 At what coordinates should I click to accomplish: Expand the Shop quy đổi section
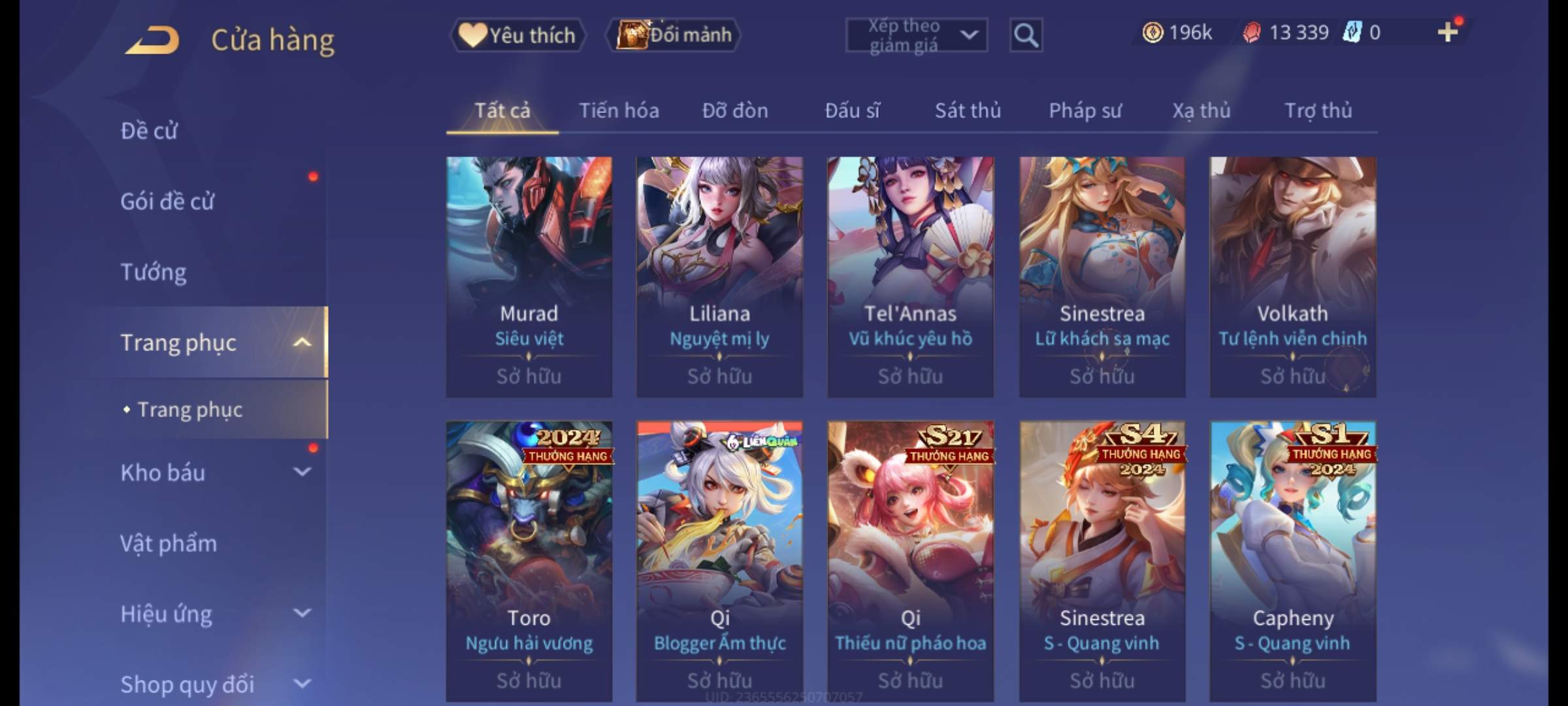click(302, 684)
